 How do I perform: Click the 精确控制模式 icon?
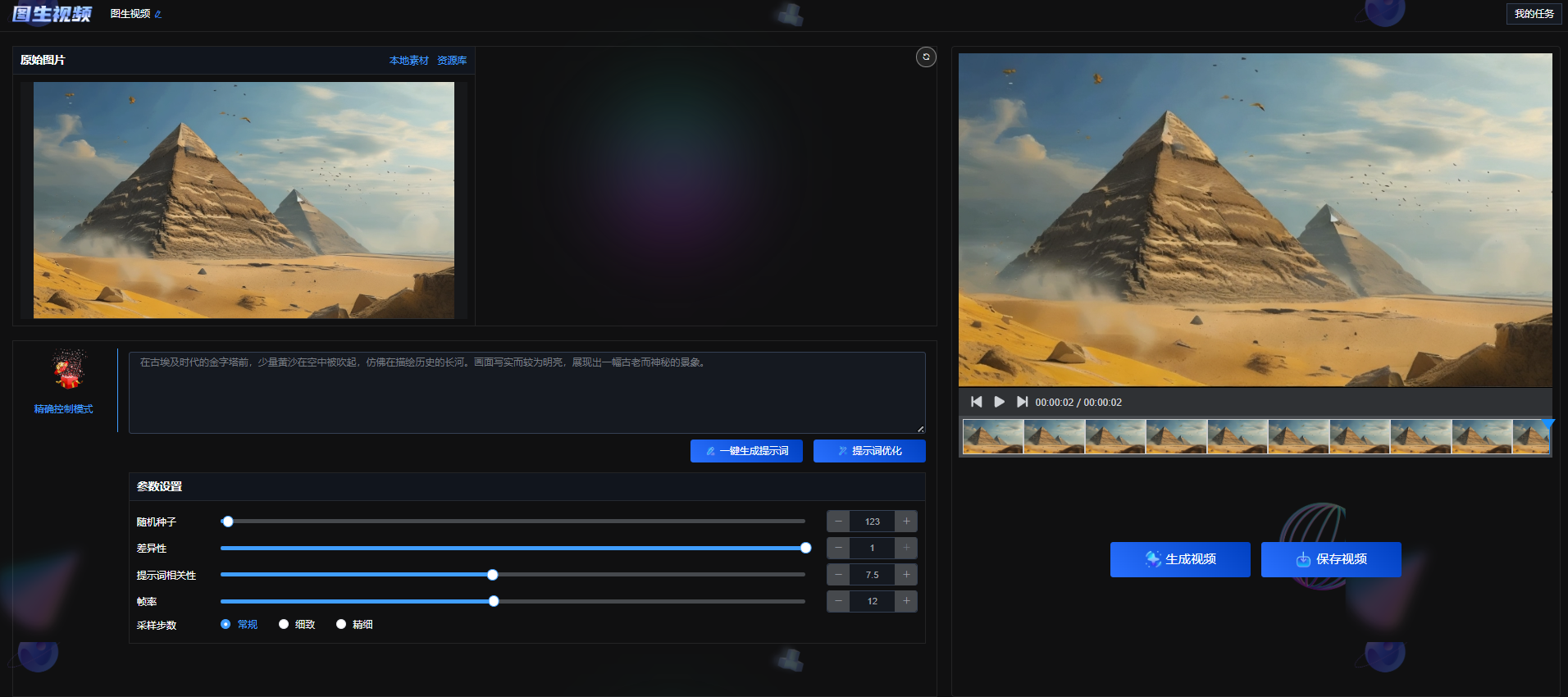point(69,370)
